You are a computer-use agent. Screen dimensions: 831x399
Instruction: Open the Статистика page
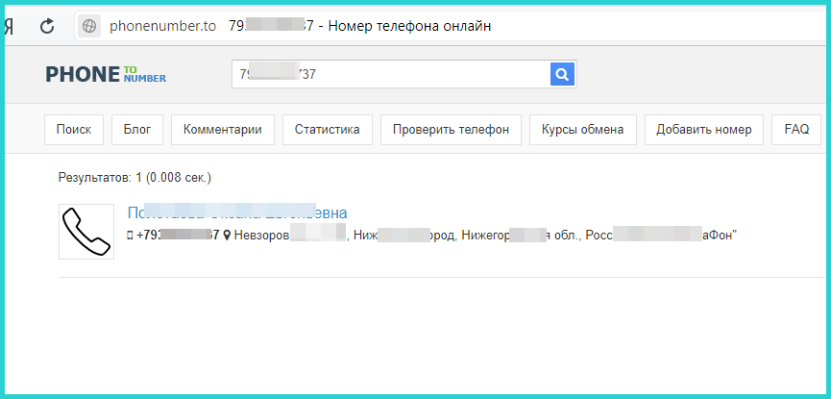point(327,129)
